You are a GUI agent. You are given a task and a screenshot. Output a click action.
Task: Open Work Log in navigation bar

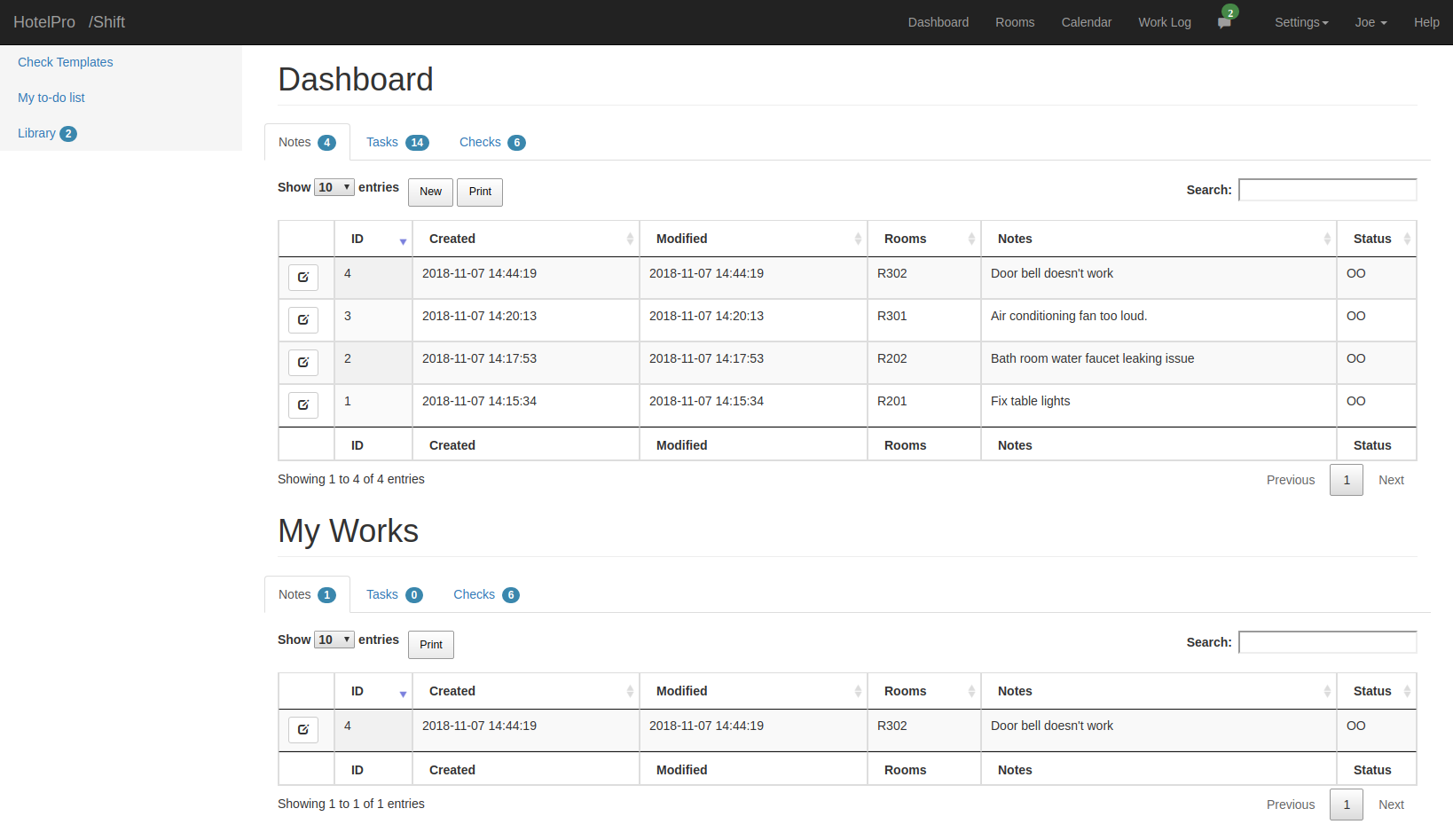tap(1164, 22)
